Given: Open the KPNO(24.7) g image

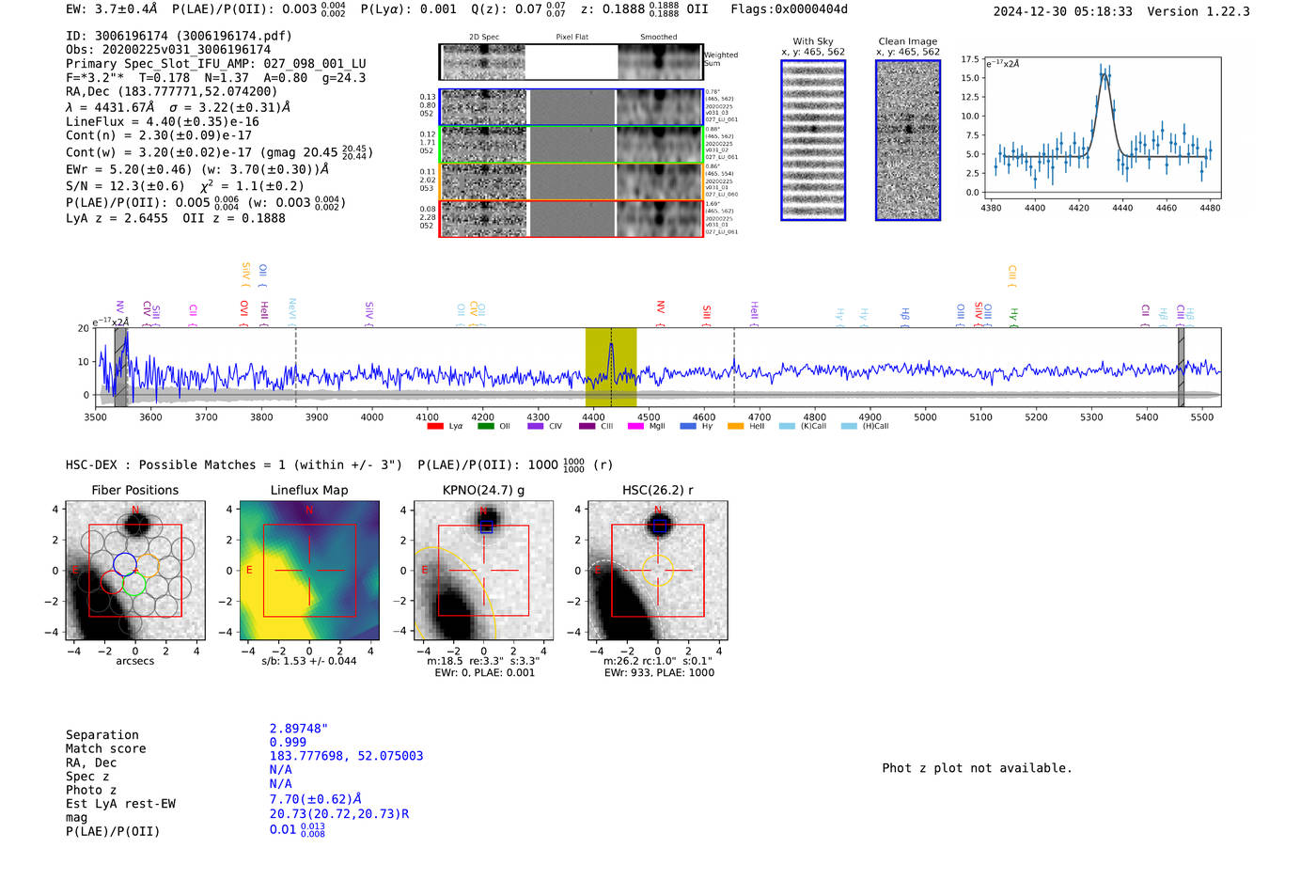Looking at the screenshot, I should coord(484,571).
